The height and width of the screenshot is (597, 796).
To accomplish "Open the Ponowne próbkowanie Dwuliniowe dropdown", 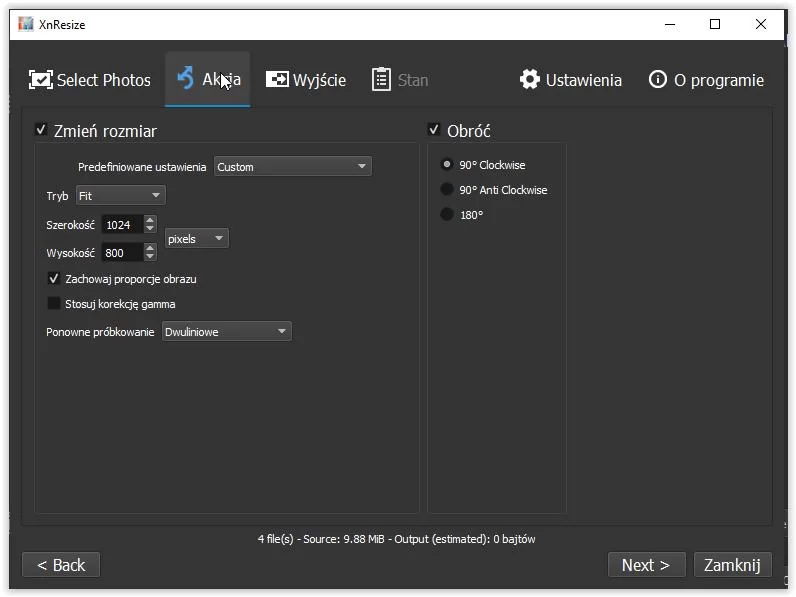I will click(x=227, y=332).
